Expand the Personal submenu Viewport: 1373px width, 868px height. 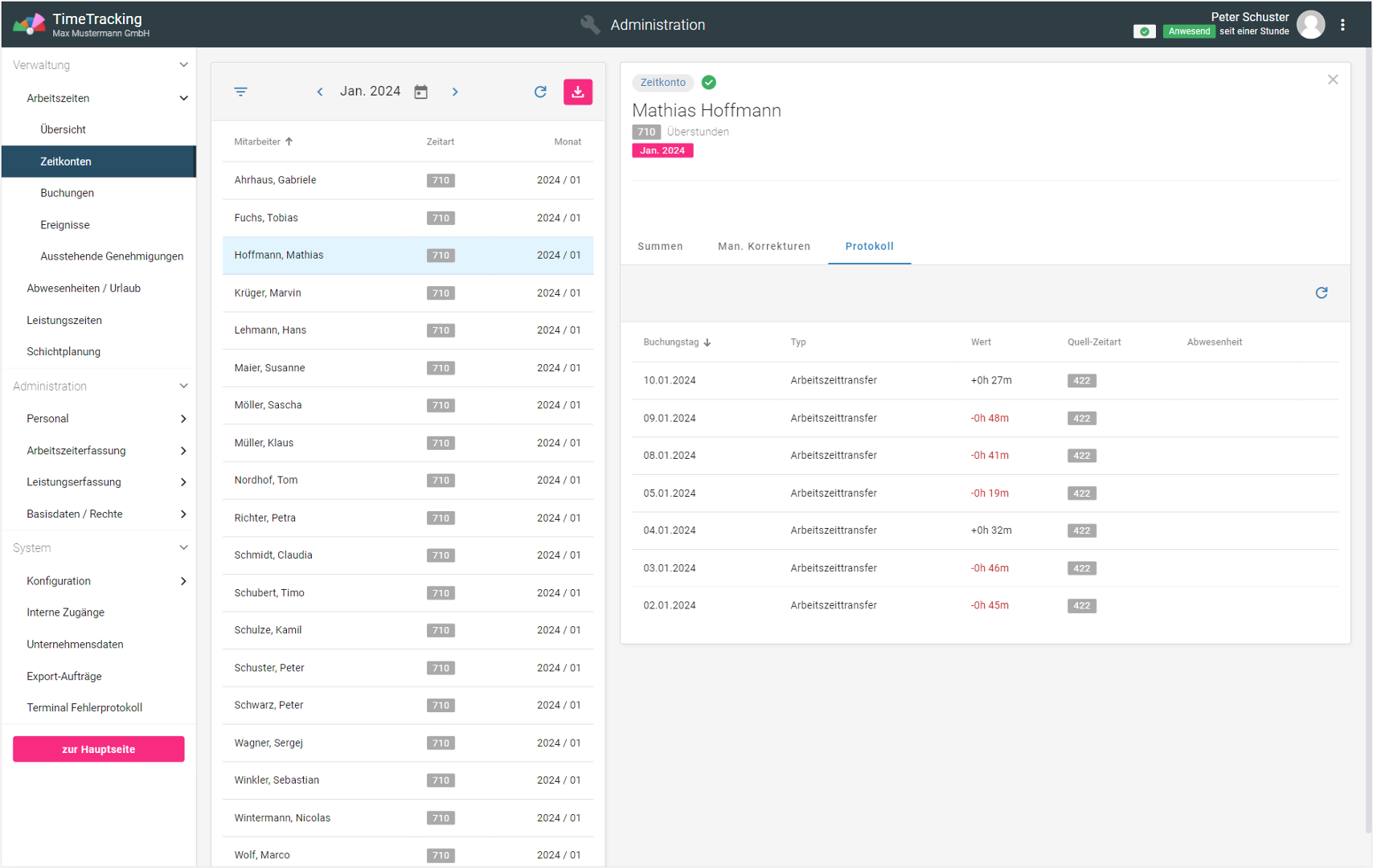pos(183,419)
